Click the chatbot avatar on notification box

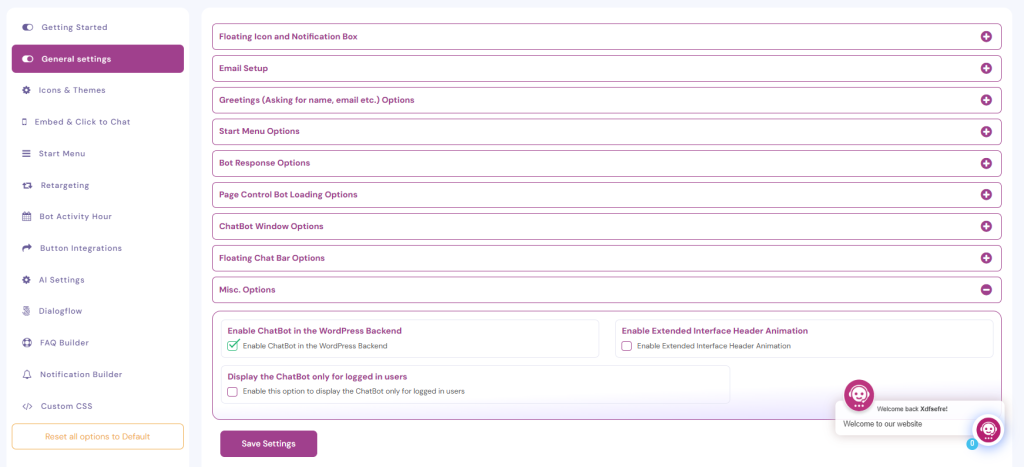click(x=859, y=395)
